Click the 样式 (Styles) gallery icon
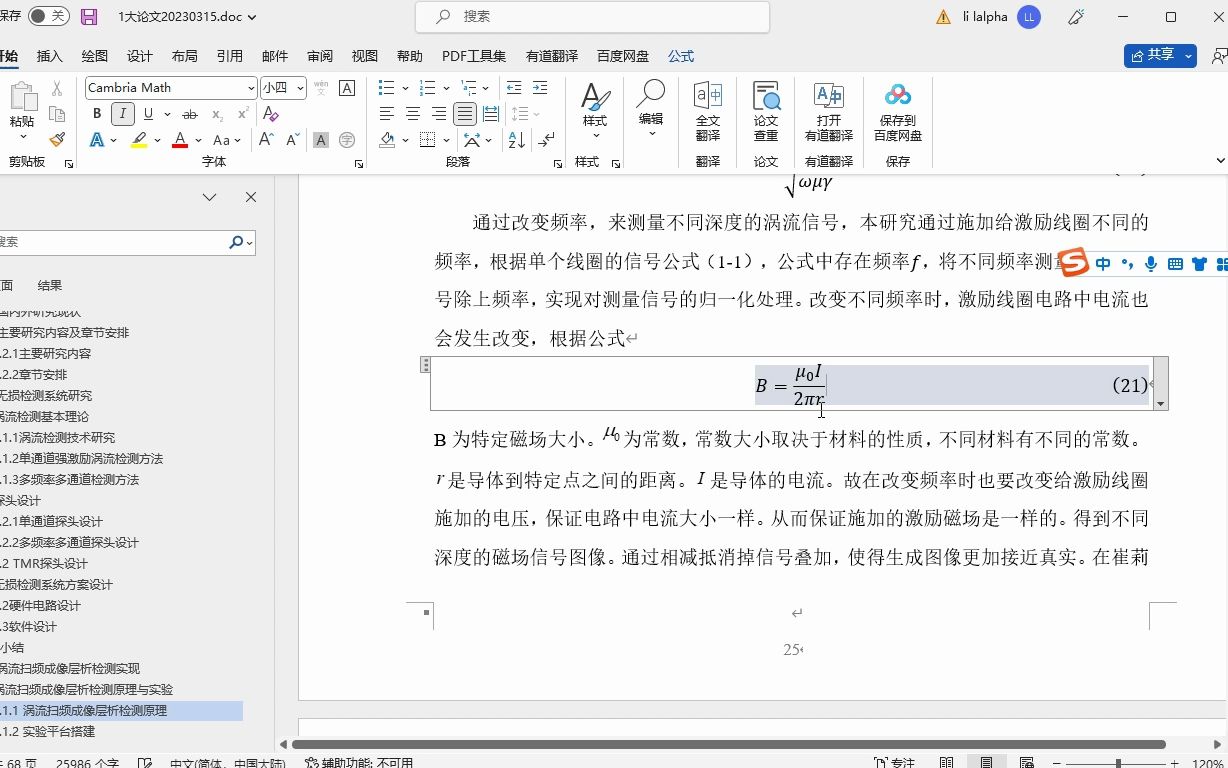Image resolution: width=1228 pixels, height=768 pixels. click(x=595, y=110)
